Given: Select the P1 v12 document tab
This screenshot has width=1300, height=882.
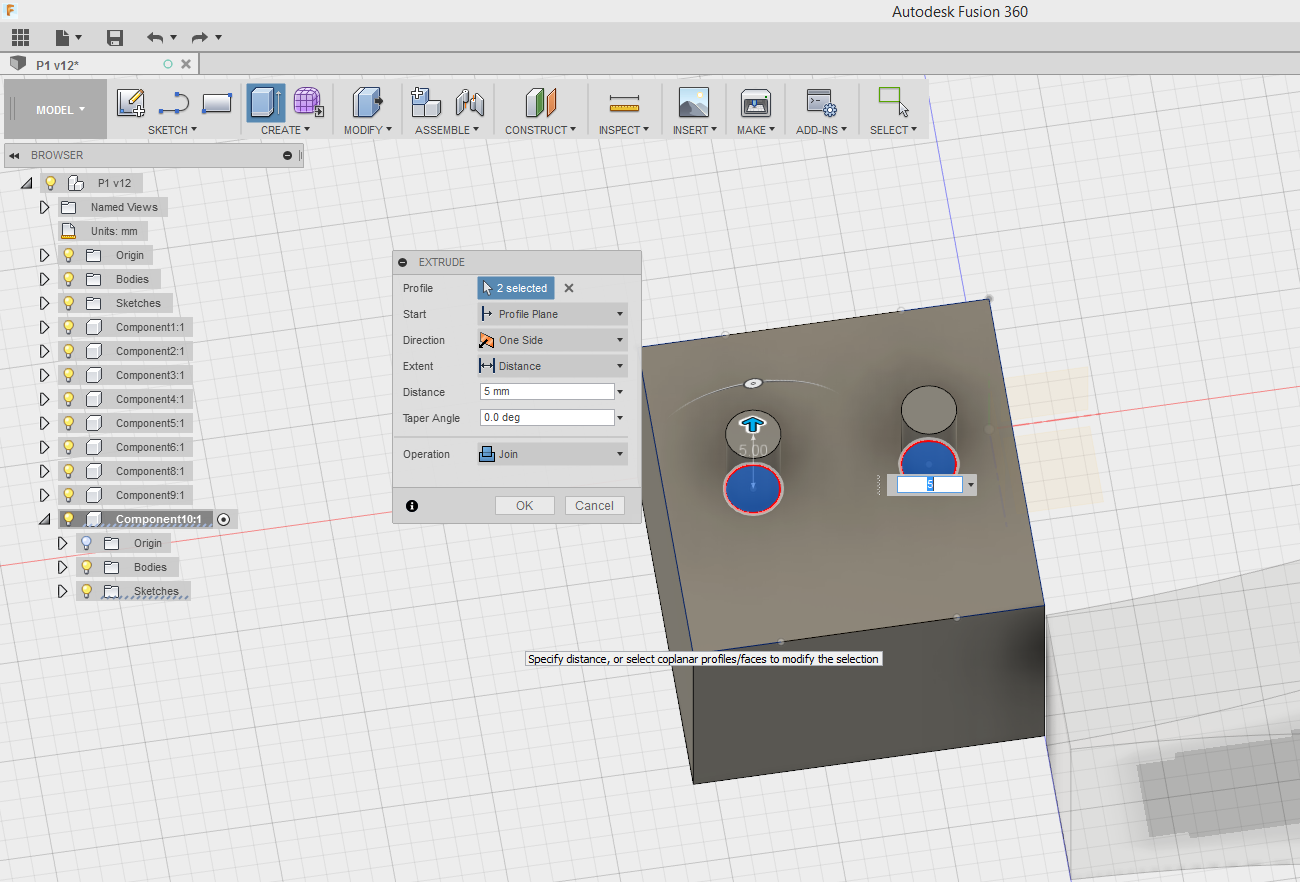Looking at the screenshot, I should tap(100, 64).
